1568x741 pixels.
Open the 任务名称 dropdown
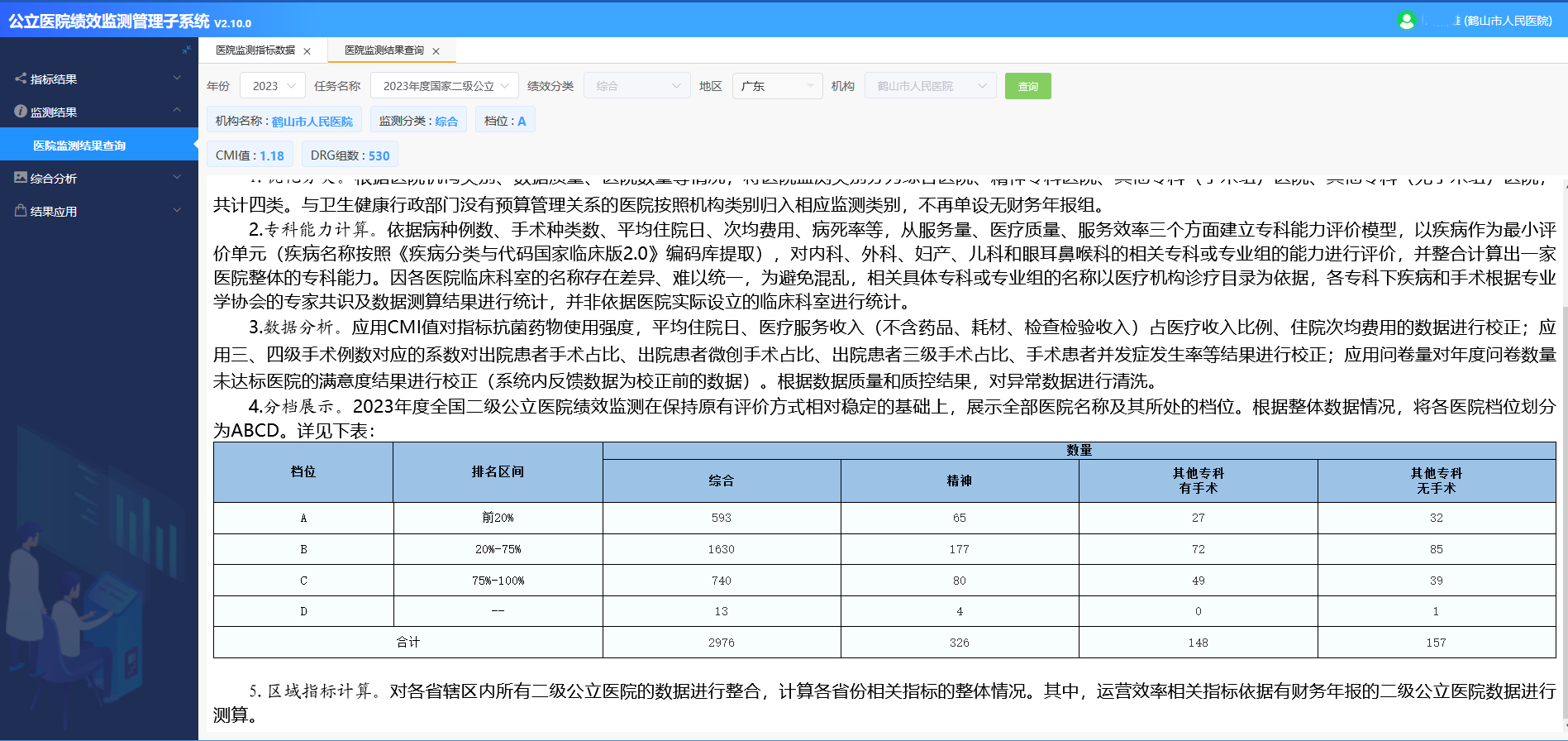445,86
